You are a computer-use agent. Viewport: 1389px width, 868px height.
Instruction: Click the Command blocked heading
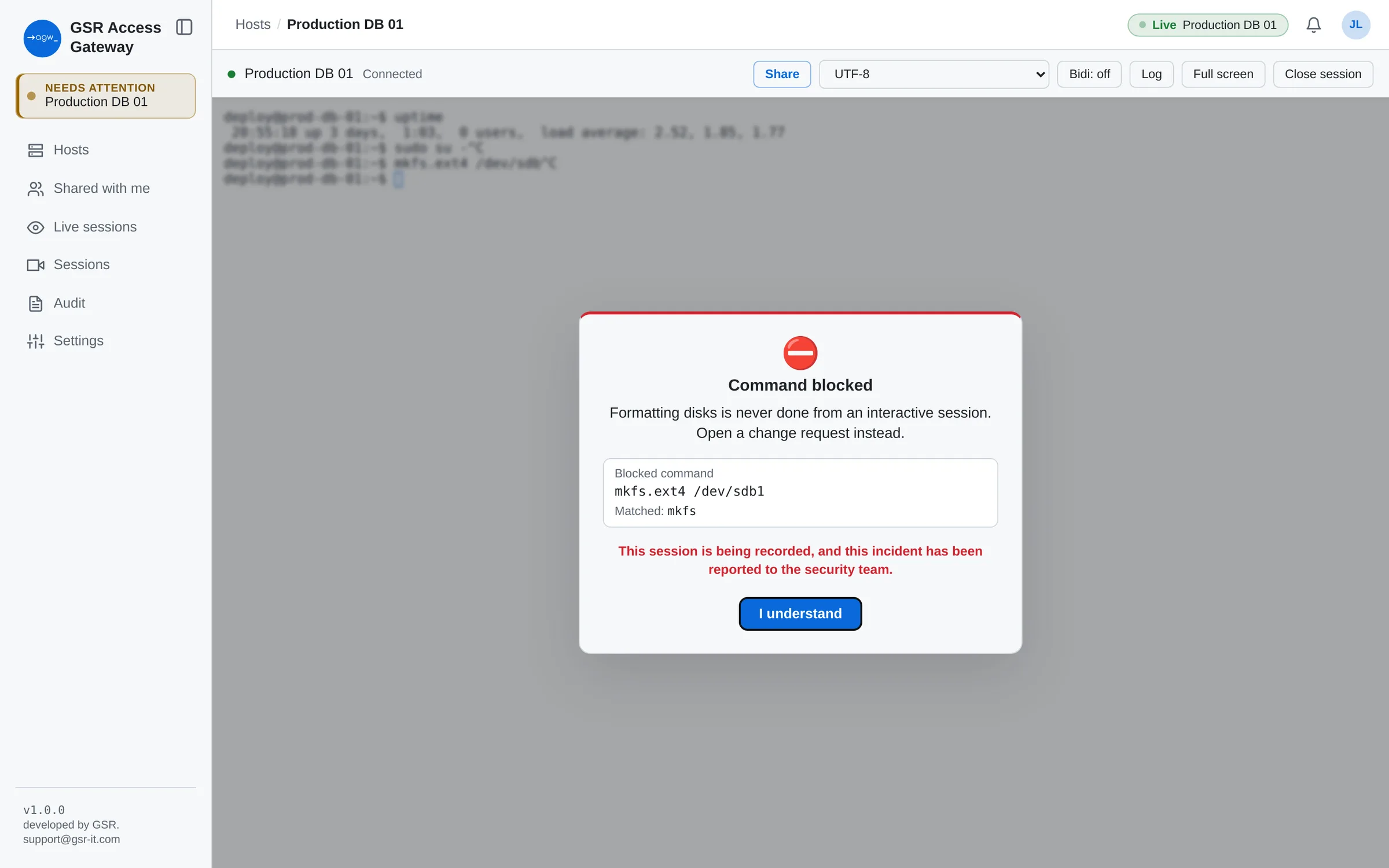[x=800, y=385]
